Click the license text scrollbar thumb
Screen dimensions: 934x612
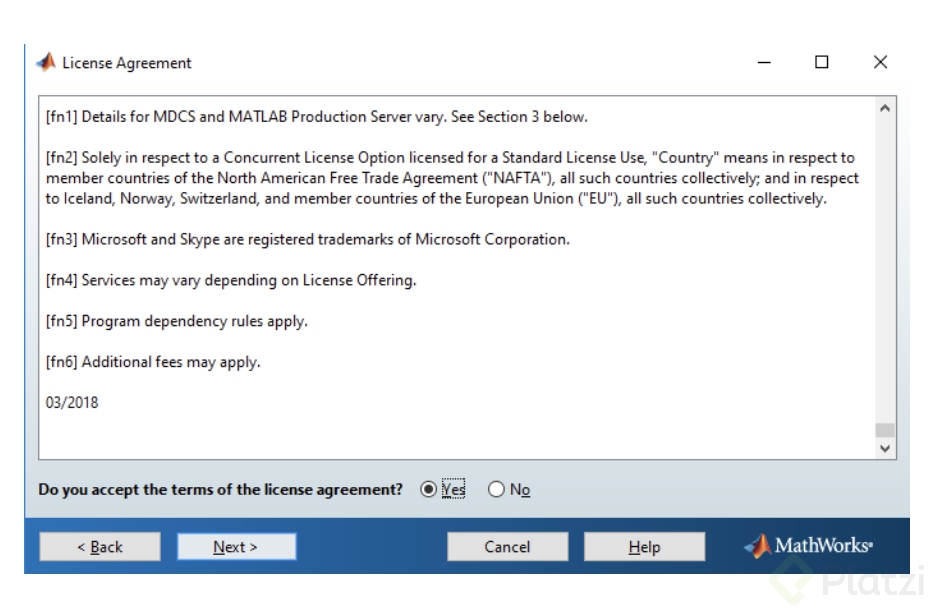[x=885, y=430]
